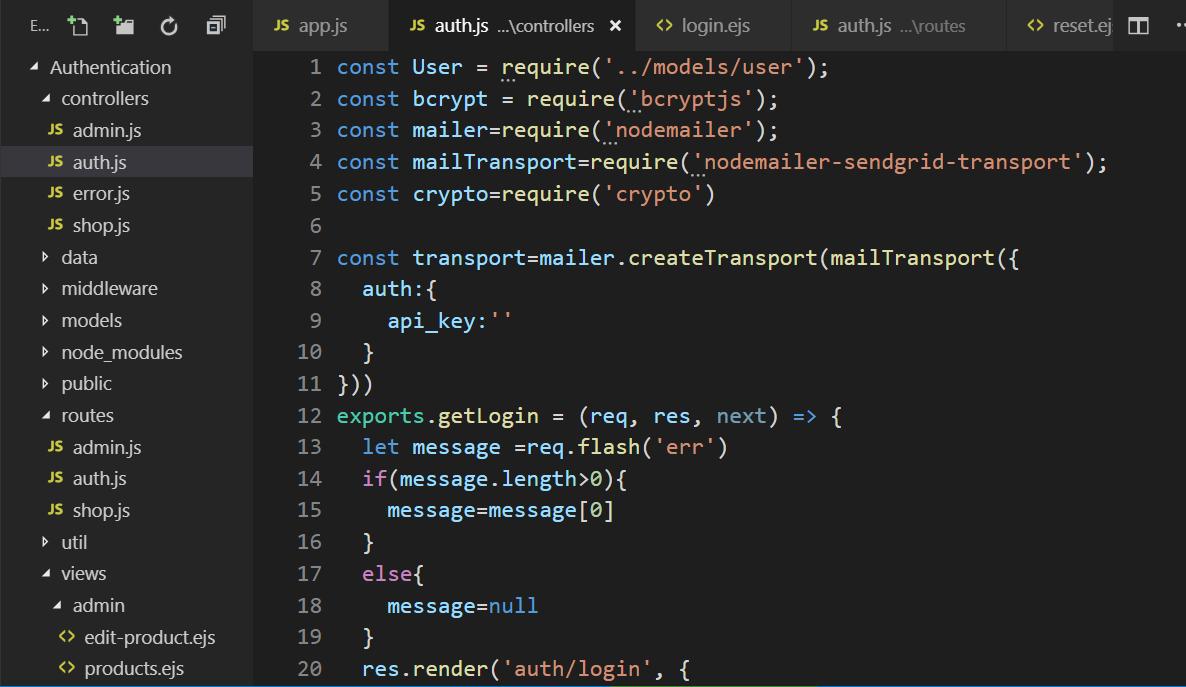Open admin.js in controllers folder
1186x687 pixels.
coord(107,130)
